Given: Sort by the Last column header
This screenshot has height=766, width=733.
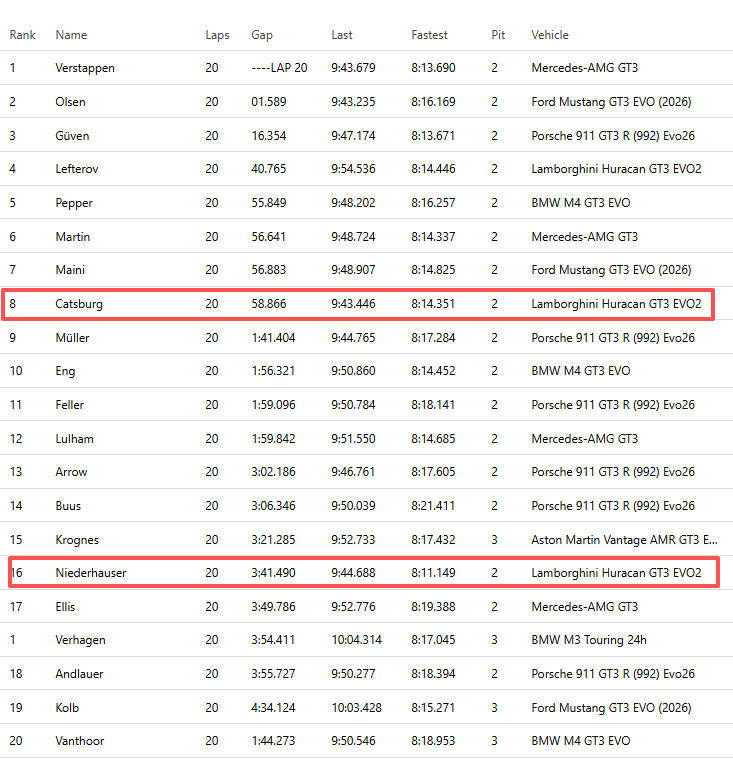Looking at the screenshot, I should click(x=342, y=35).
